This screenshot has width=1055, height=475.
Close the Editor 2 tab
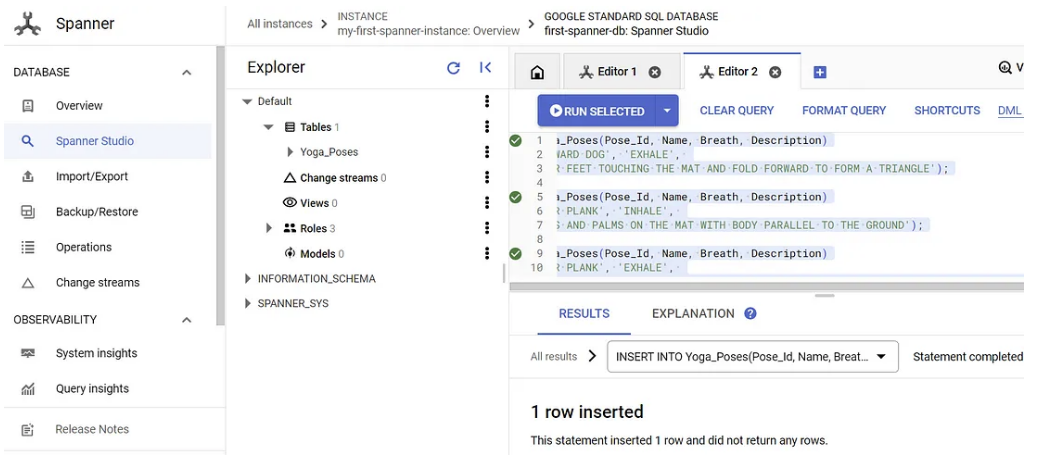coord(775,72)
